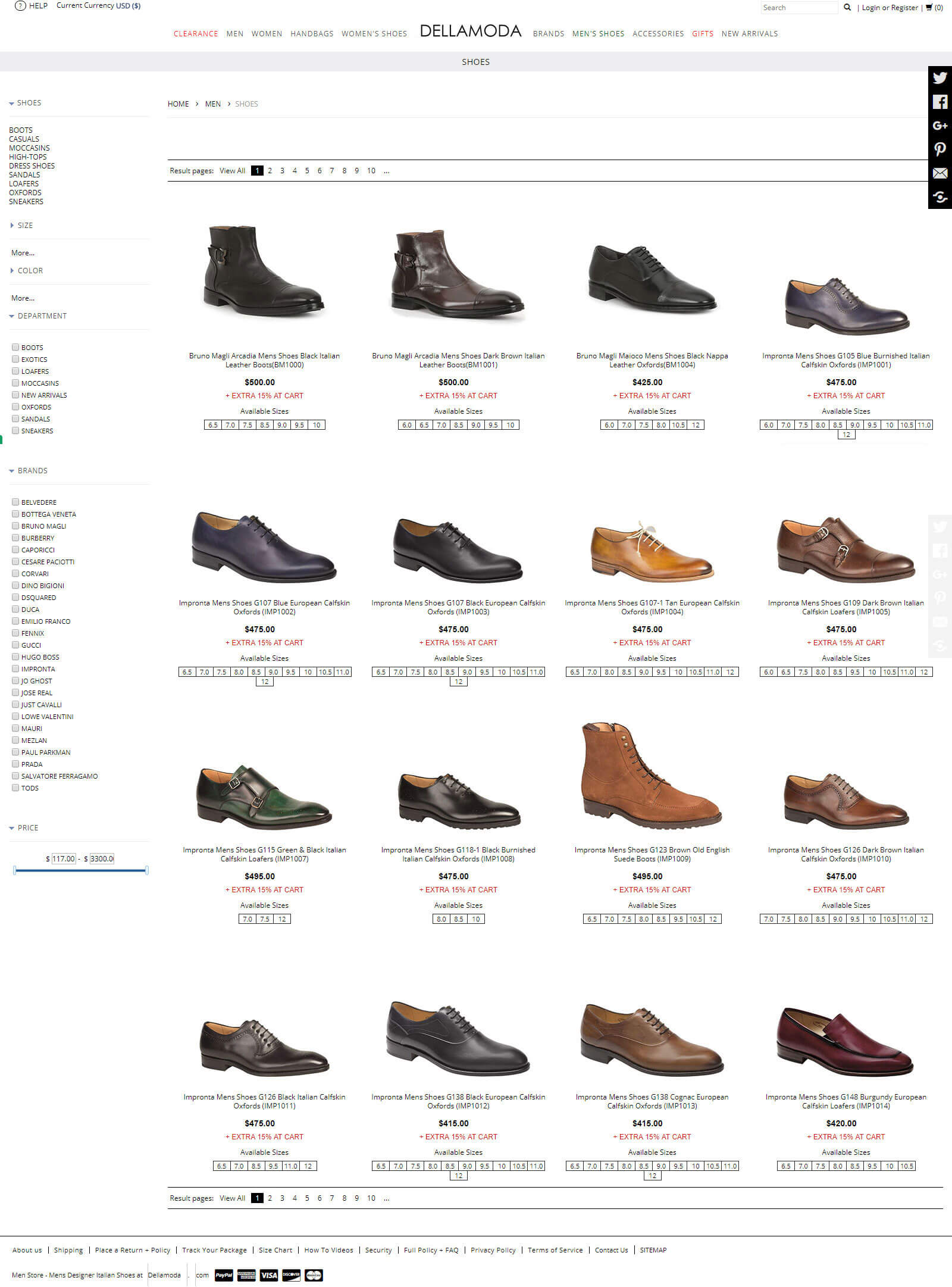Viewport: 952px width, 1287px height.
Task: Share by email envelope icon
Action: [x=940, y=173]
